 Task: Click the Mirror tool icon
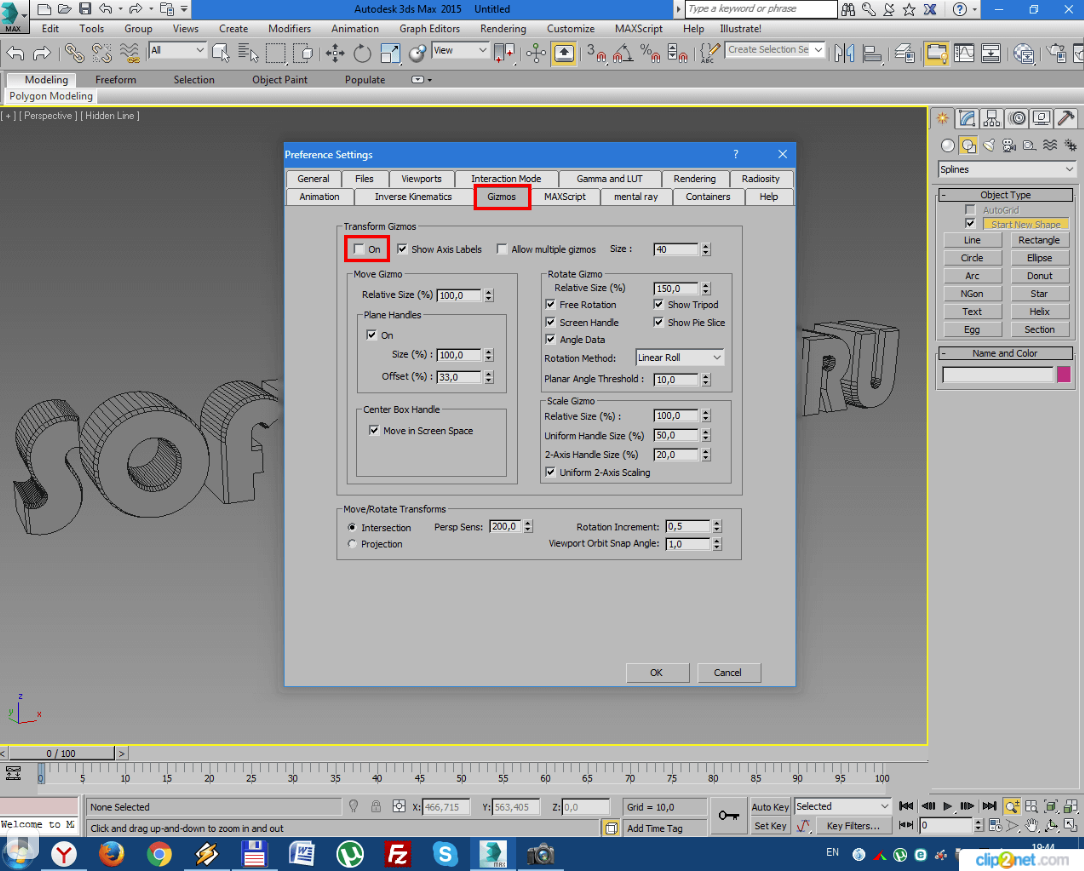tap(844, 53)
